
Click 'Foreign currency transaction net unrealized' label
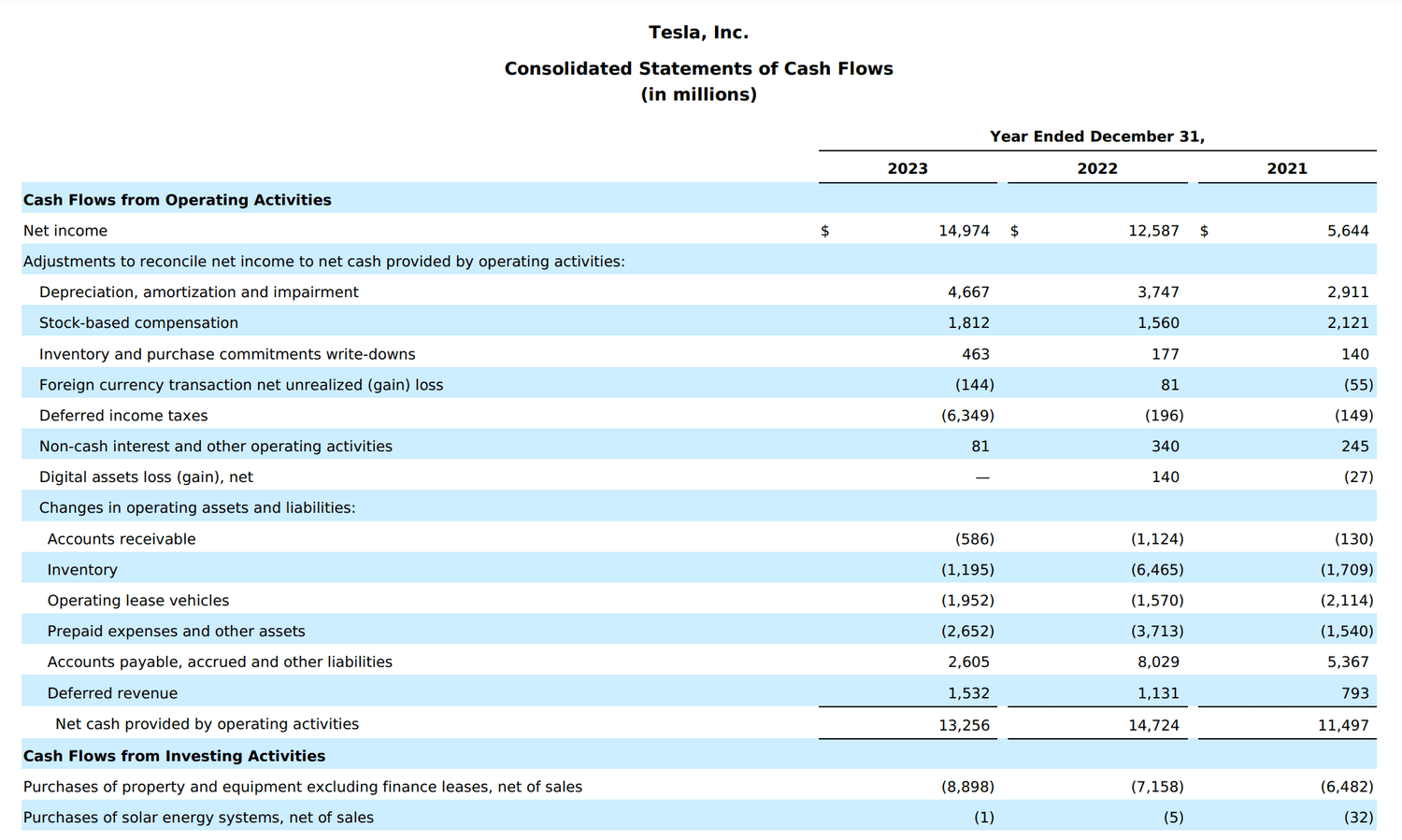[241, 385]
